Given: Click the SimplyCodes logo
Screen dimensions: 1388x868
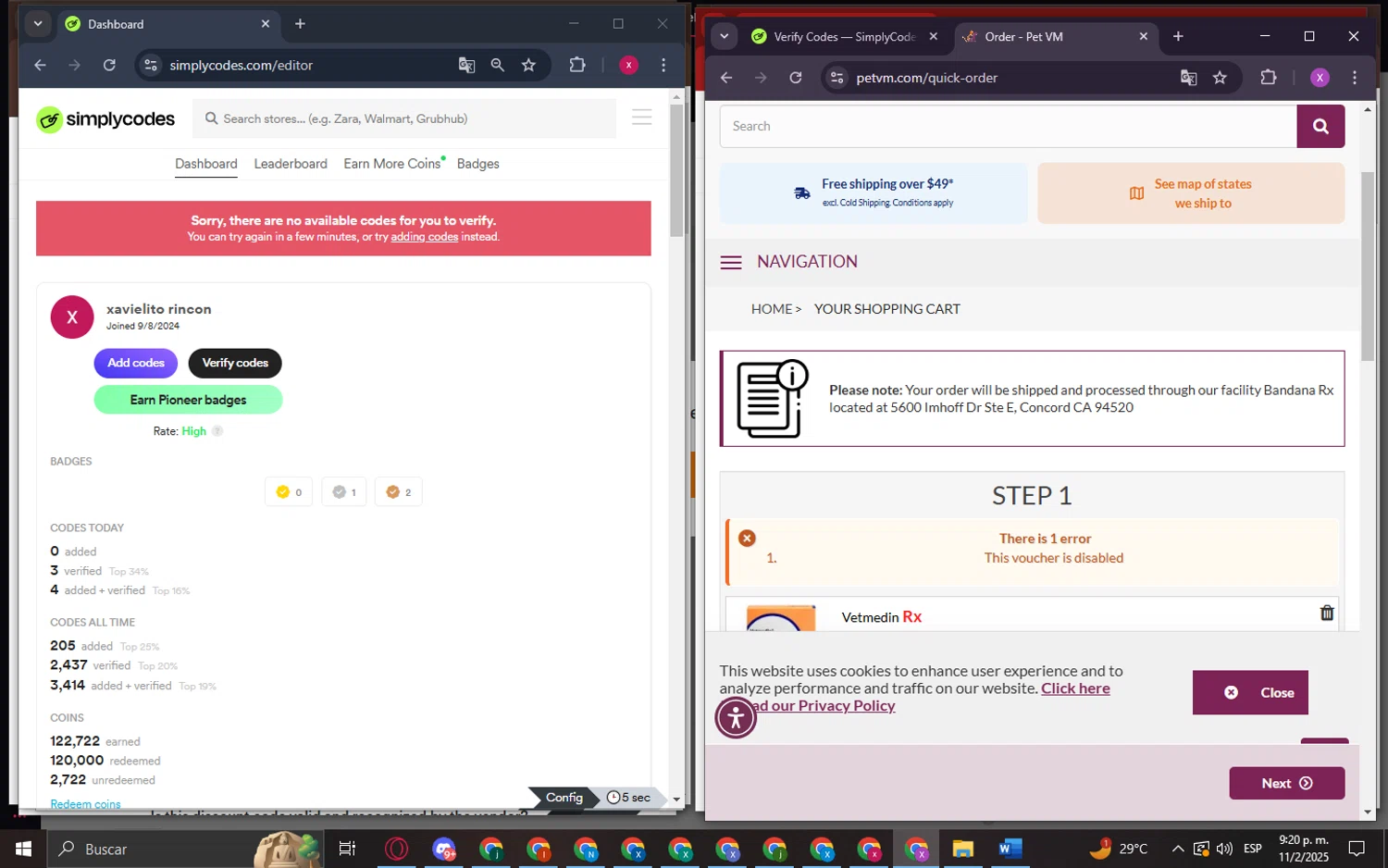Looking at the screenshot, I should pos(105,118).
